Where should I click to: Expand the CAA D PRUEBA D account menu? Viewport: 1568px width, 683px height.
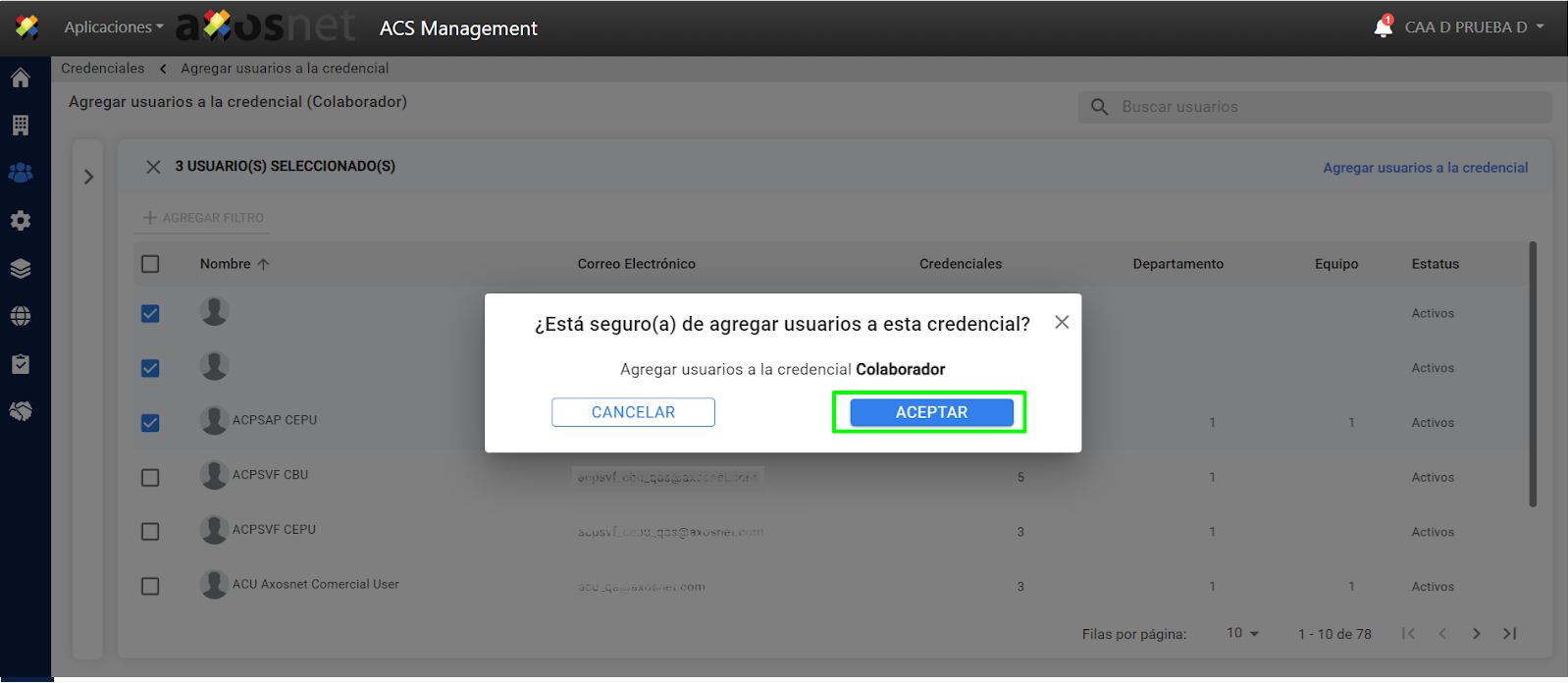click(1474, 27)
